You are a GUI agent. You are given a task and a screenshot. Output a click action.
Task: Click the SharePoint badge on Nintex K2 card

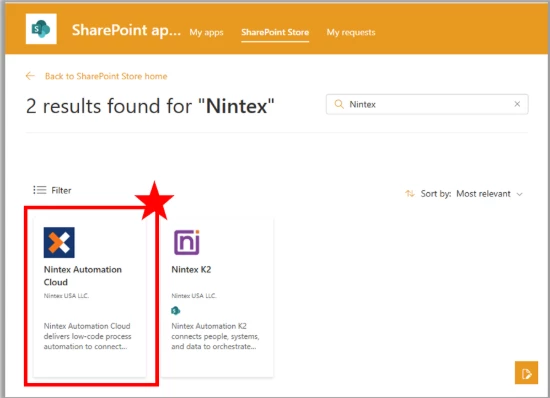coord(175,310)
